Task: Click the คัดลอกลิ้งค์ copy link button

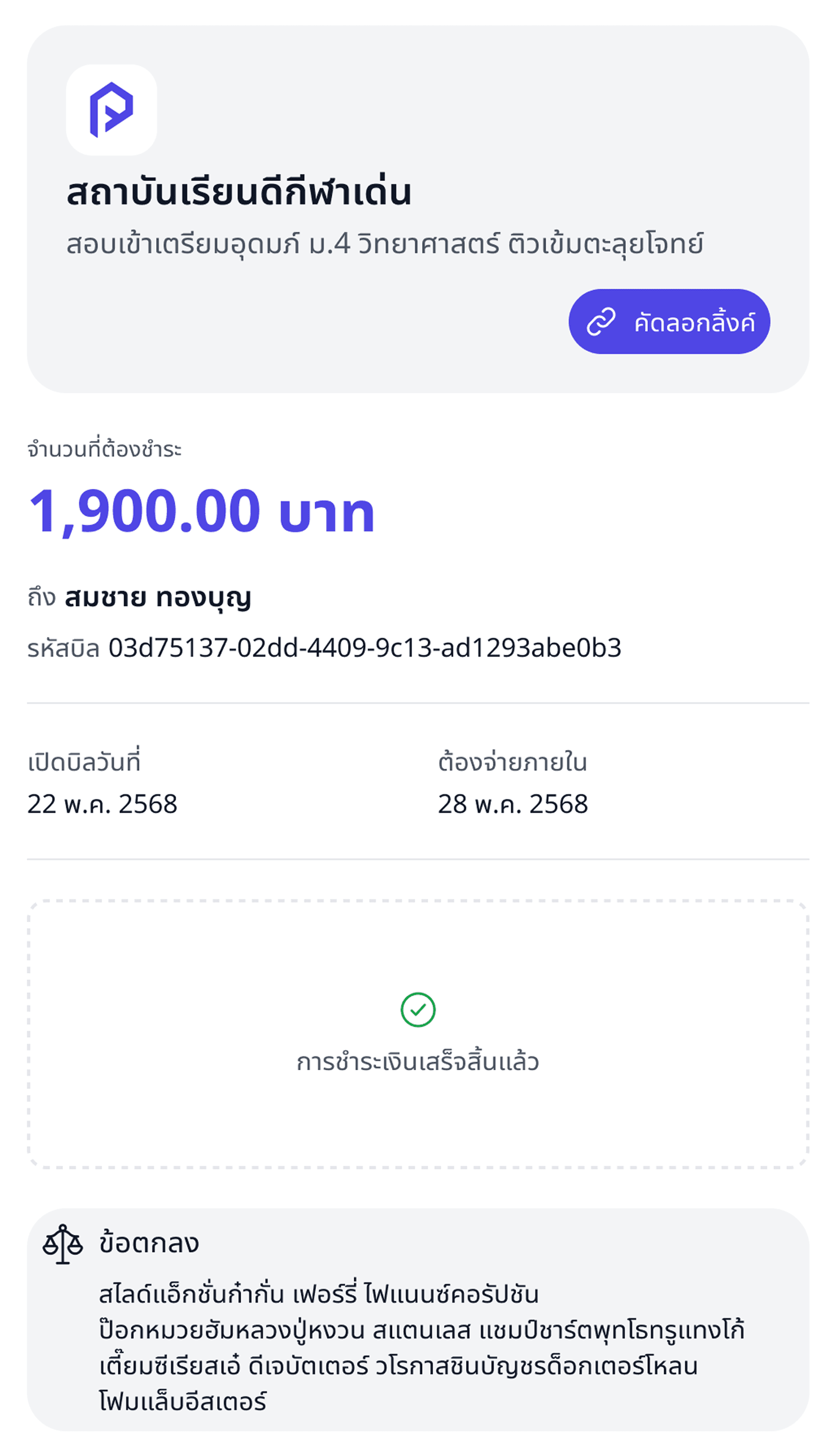Action: pos(669,321)
